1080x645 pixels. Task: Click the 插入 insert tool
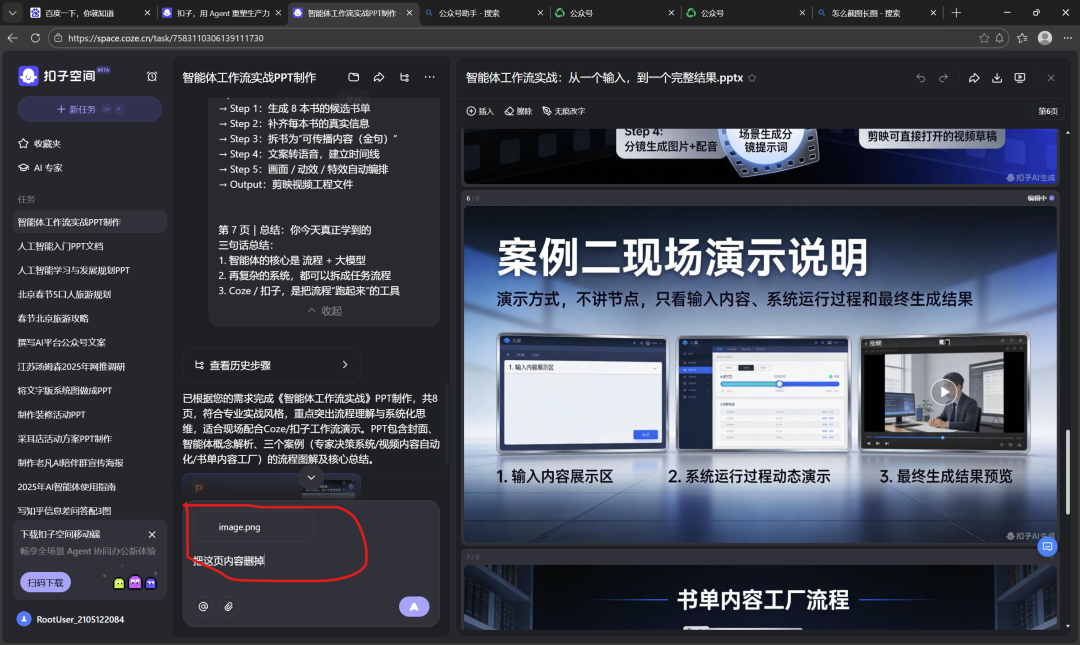(x=481, y=111)
